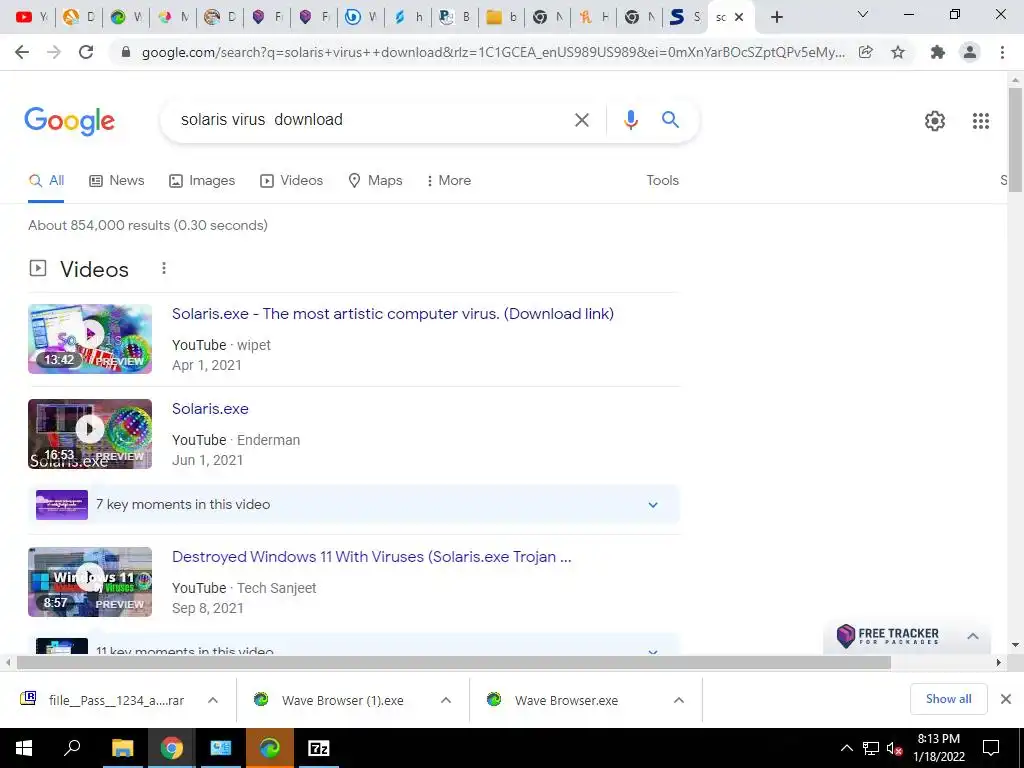Reload the current page

86,52
